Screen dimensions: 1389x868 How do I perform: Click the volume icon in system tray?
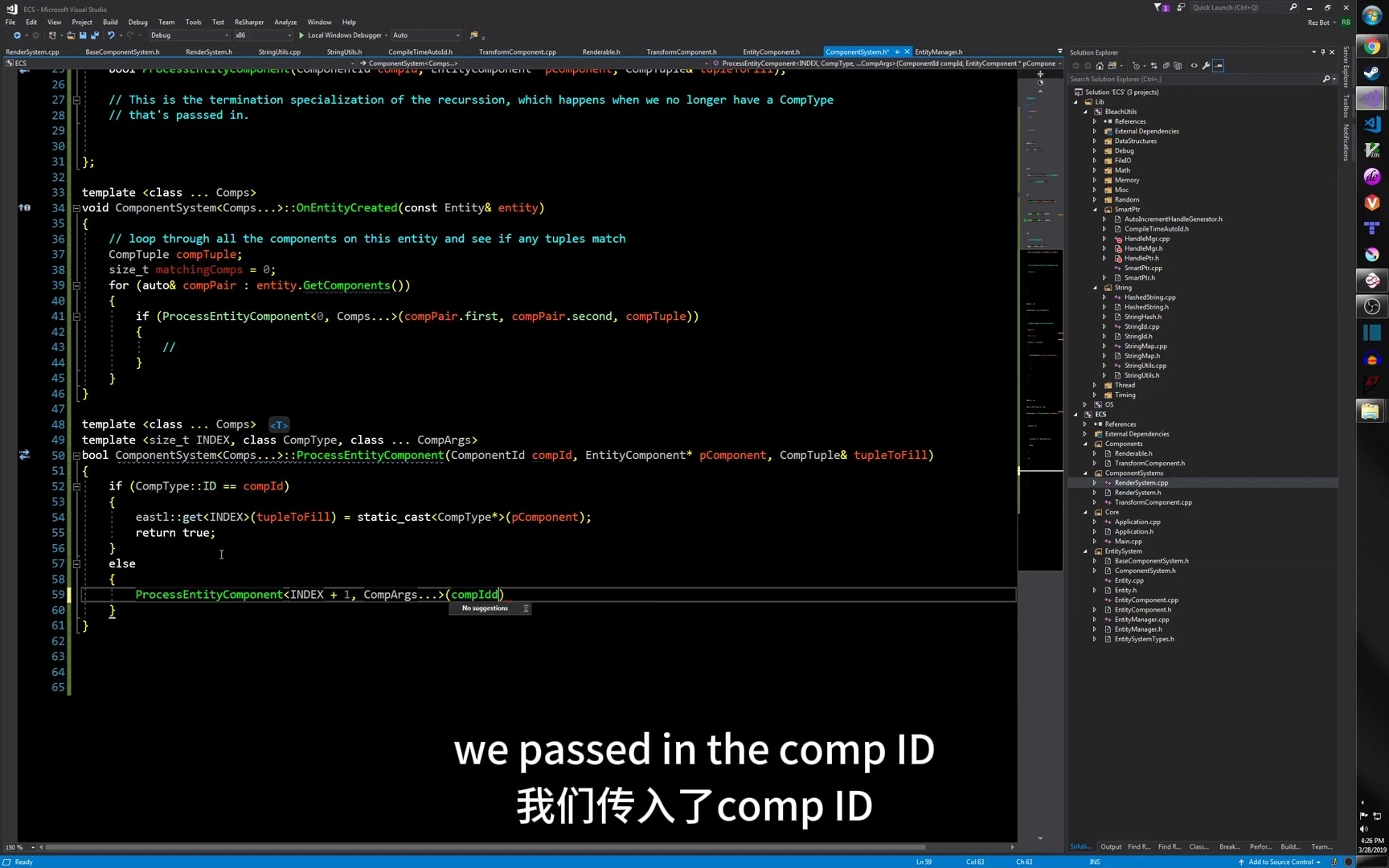point(1363,829)
